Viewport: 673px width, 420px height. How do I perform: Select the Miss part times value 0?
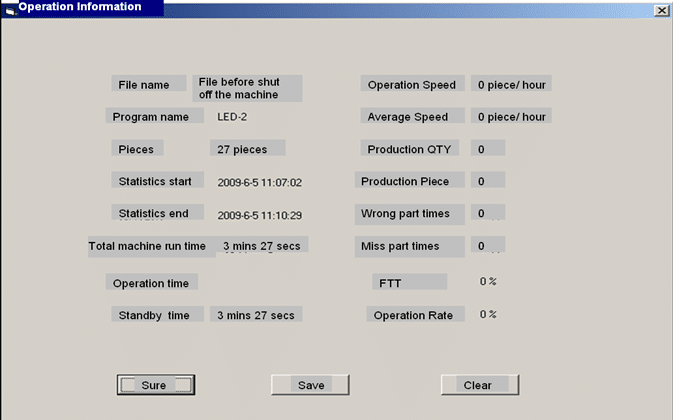coord(488,245)
